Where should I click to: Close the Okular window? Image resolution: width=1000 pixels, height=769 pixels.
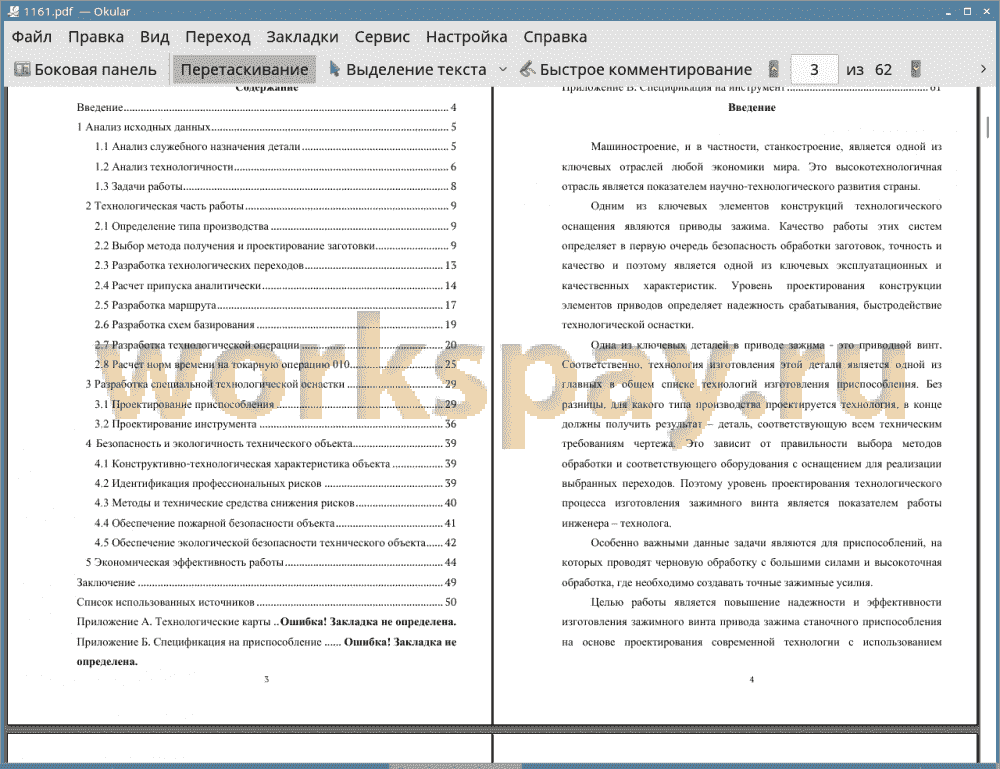click(x=987, y=11)
